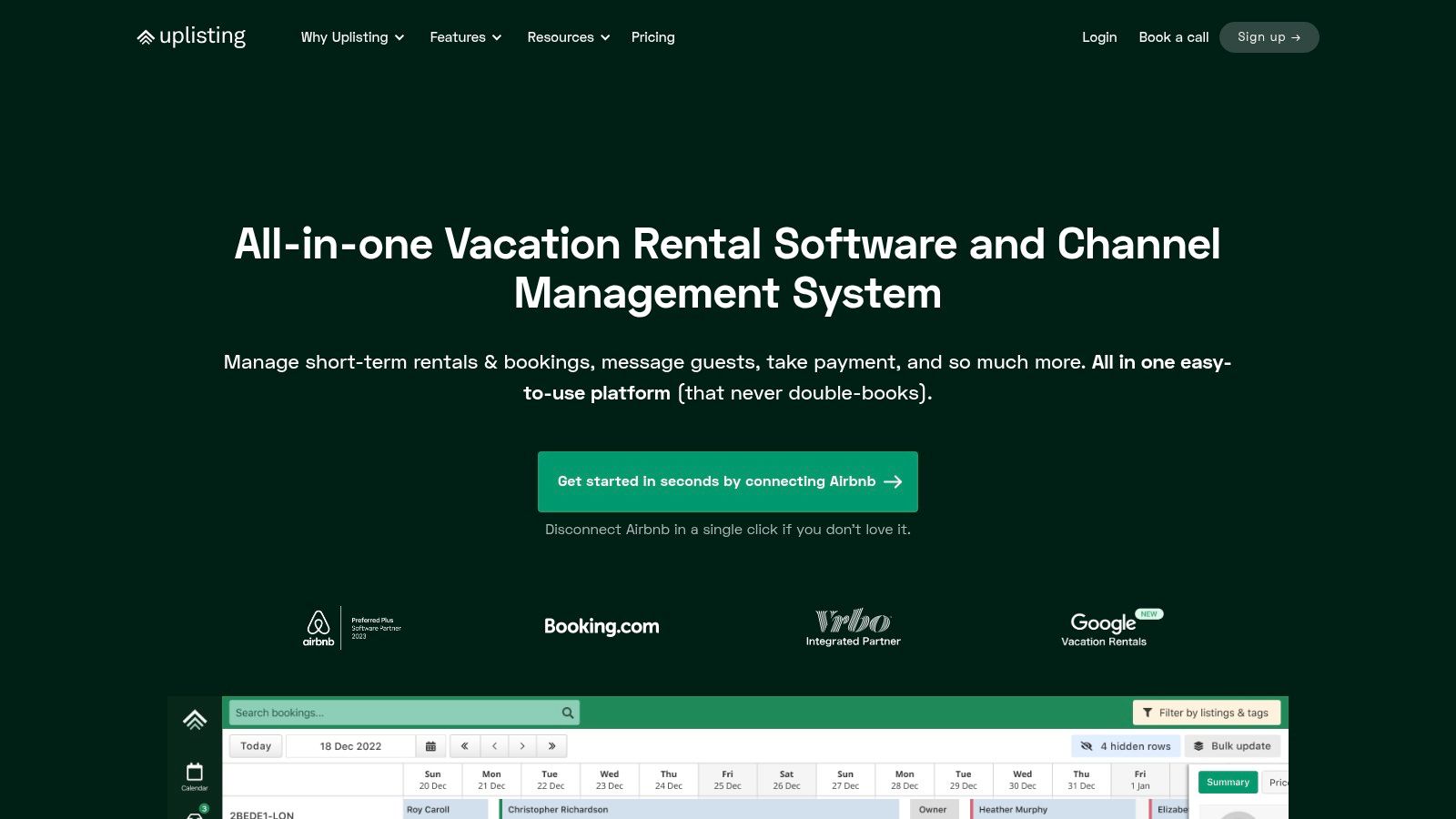Click the Uplisting logo in header
Image resolution: width=1456 pixels, height=819 pixels.
click(191, 36)
